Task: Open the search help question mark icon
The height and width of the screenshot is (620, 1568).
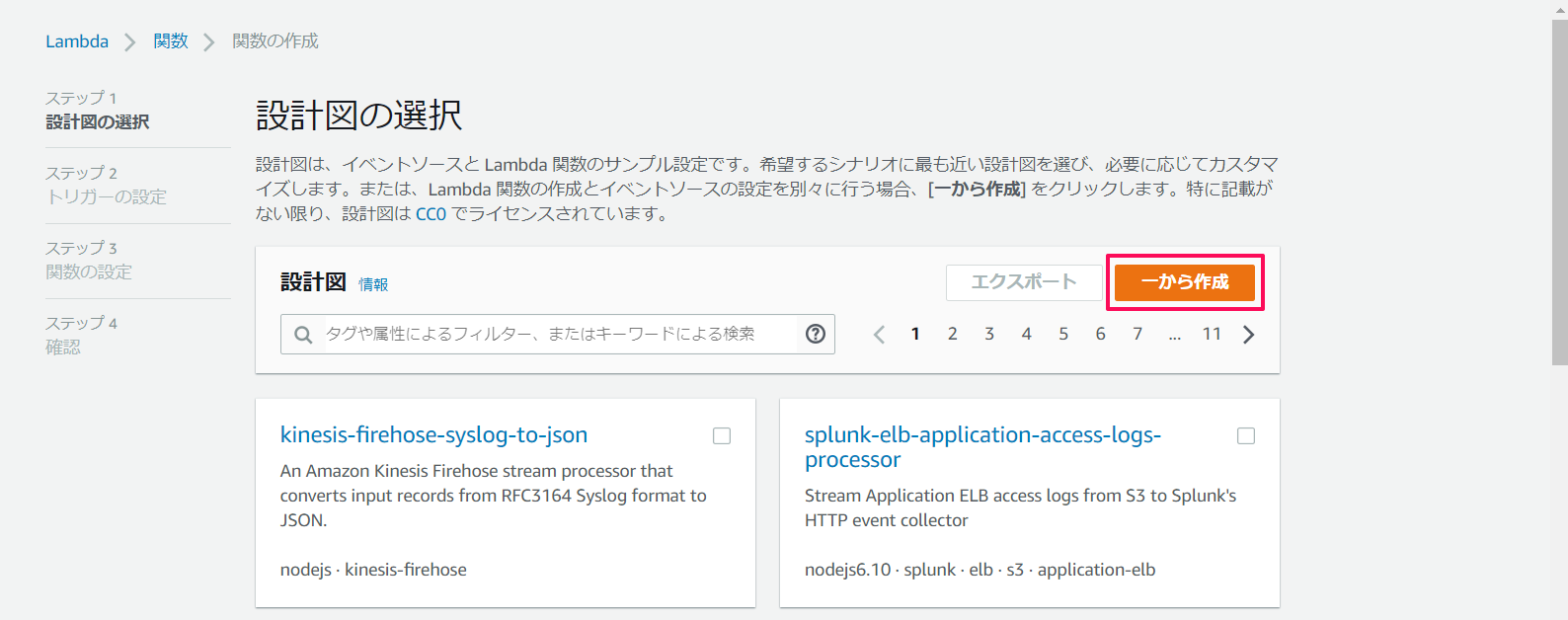Action: pos(816,334)
